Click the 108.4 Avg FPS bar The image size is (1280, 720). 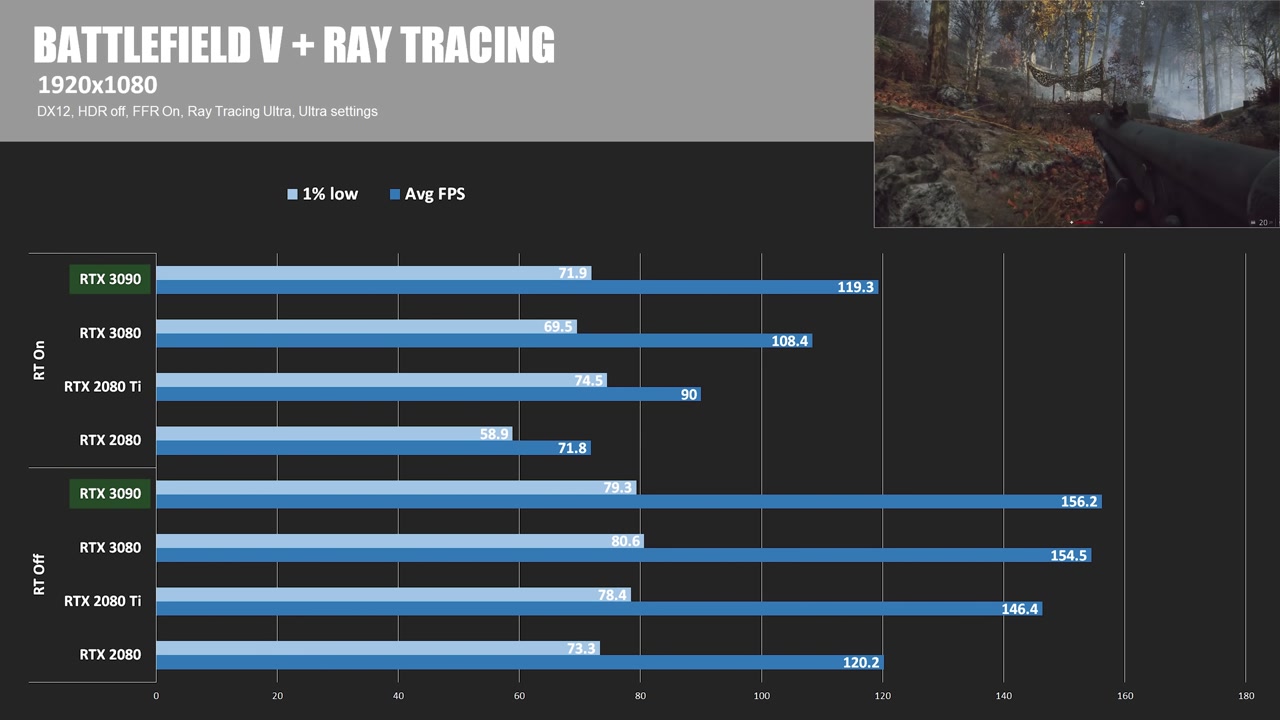click(484, 341)
